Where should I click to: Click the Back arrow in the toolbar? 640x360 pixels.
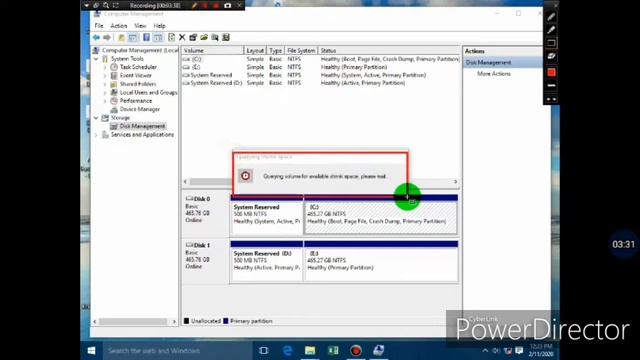pyautogui.click(x=96, y=38)
